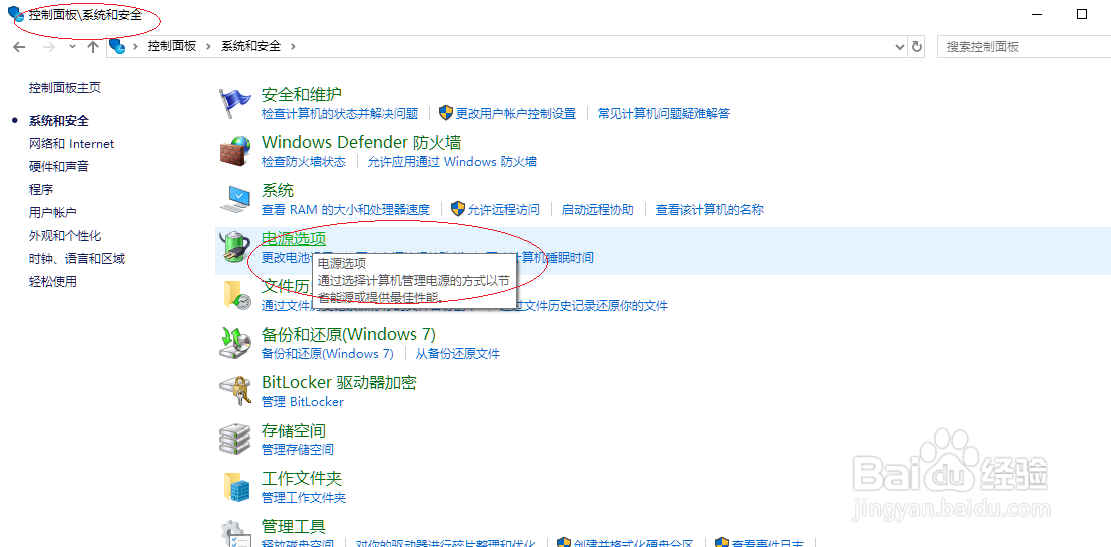Click 允许应用通过 Windows 防火墙 link

452,162
